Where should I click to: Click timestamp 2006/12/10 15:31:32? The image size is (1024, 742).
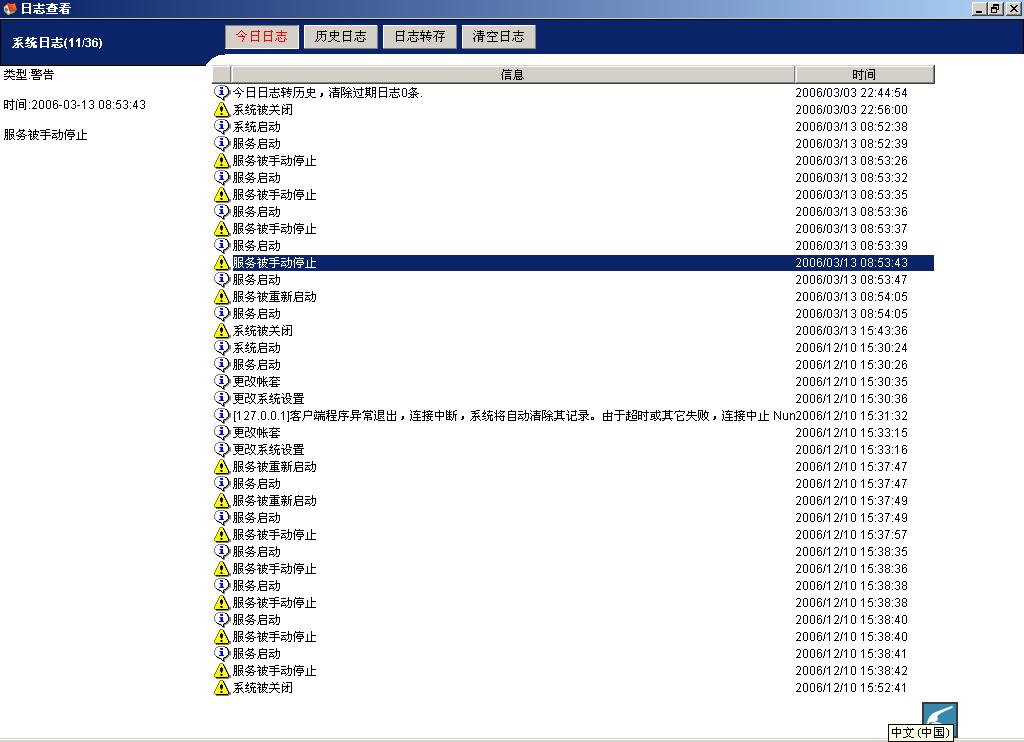[x=852, y=415]
